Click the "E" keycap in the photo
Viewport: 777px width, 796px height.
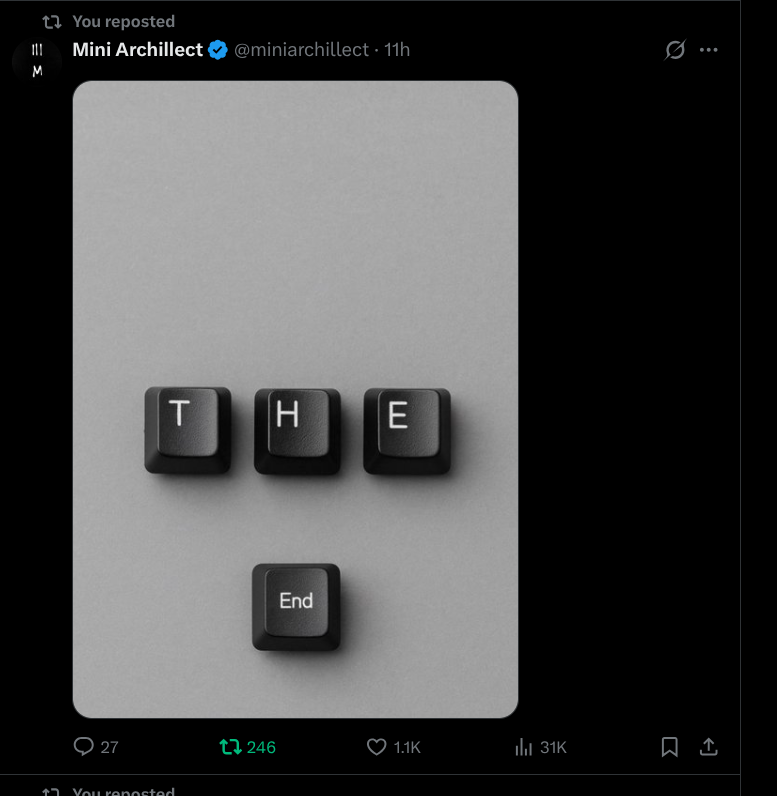[406, 429]
